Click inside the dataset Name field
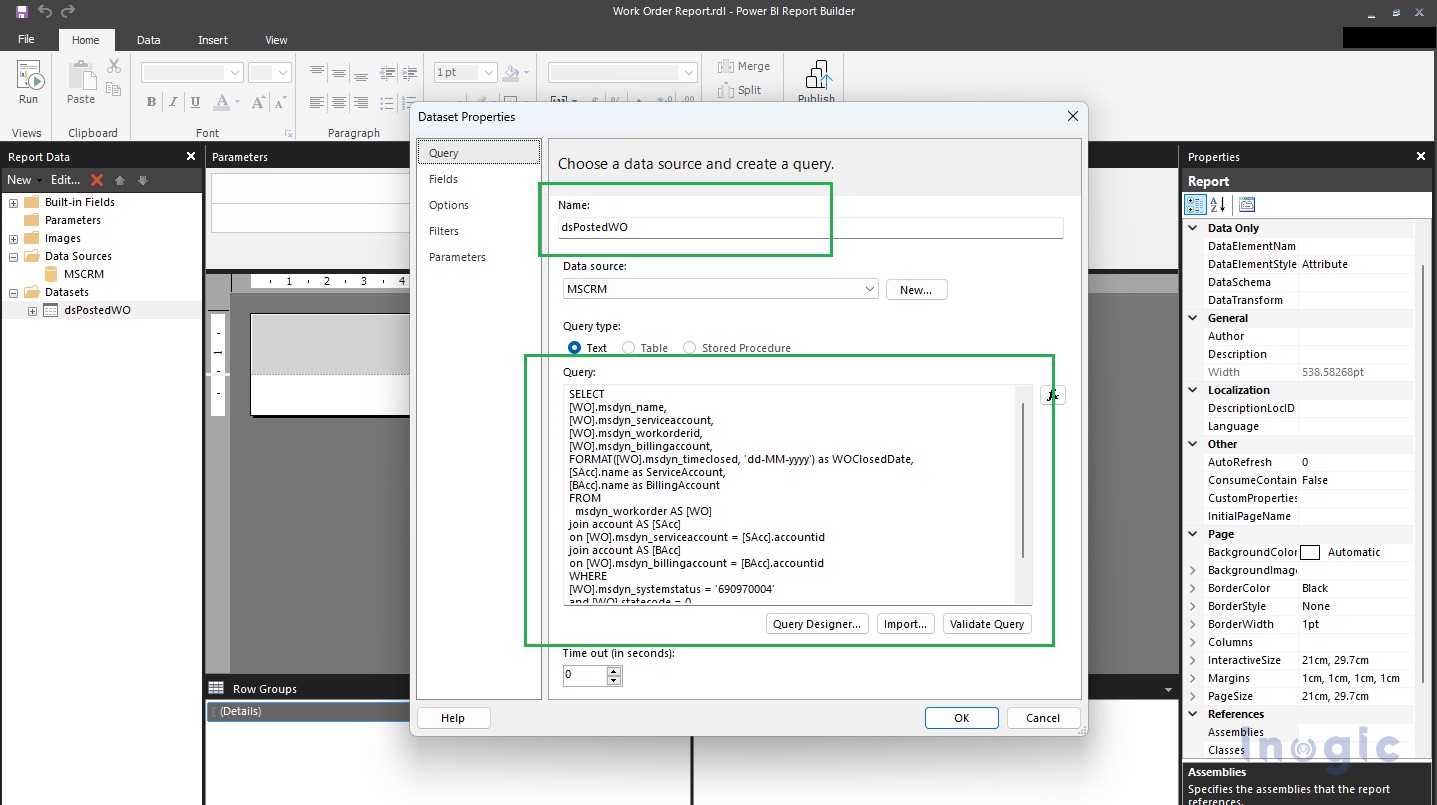Viewport: 1437px width, 805px height. coord(812,228)
